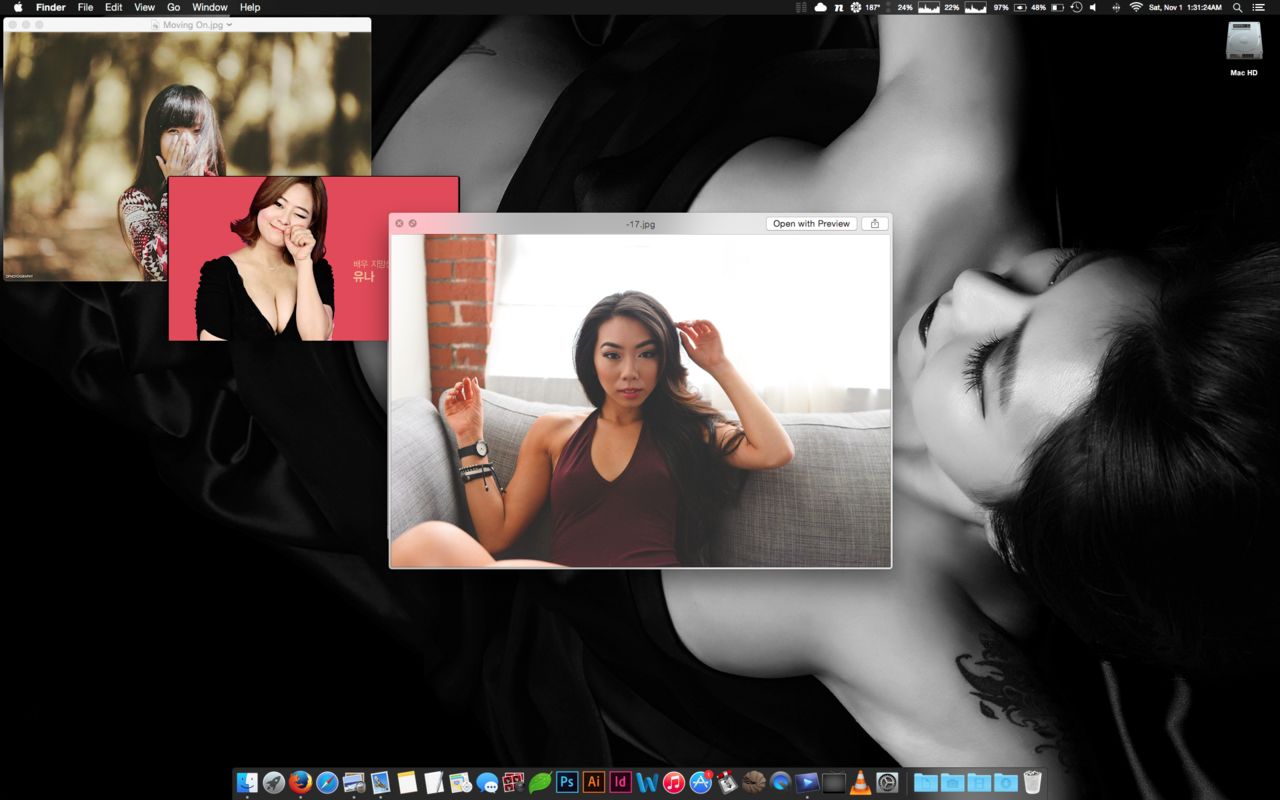Open the File menu
Image resolution: width=1280 pixels, height=800 pixels.
(x=86, y=7)
